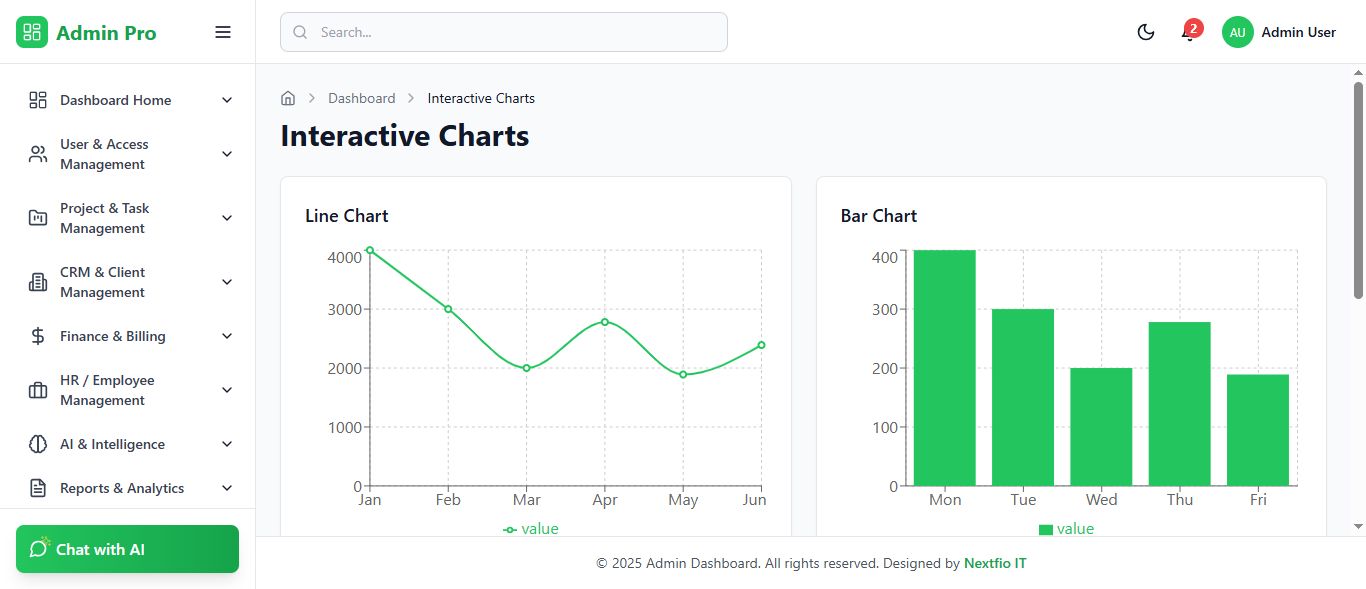Follow the Nextfio IT footer link
Screen dimensions: 1366x589
click(x=994, y=563)
